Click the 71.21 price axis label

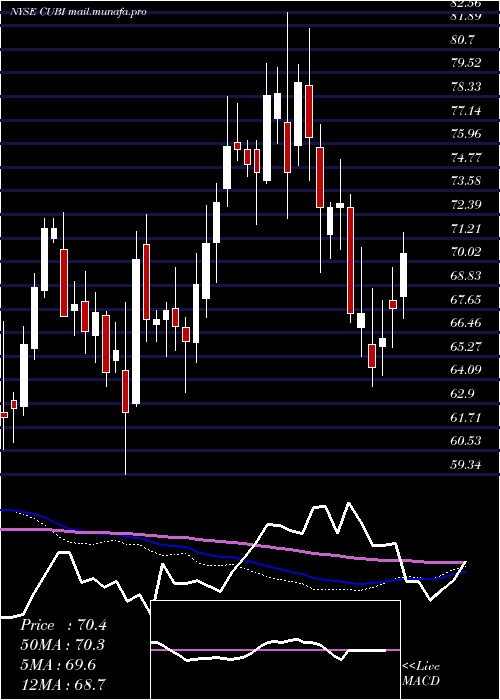pyautogui.click(x=466, y=229)
